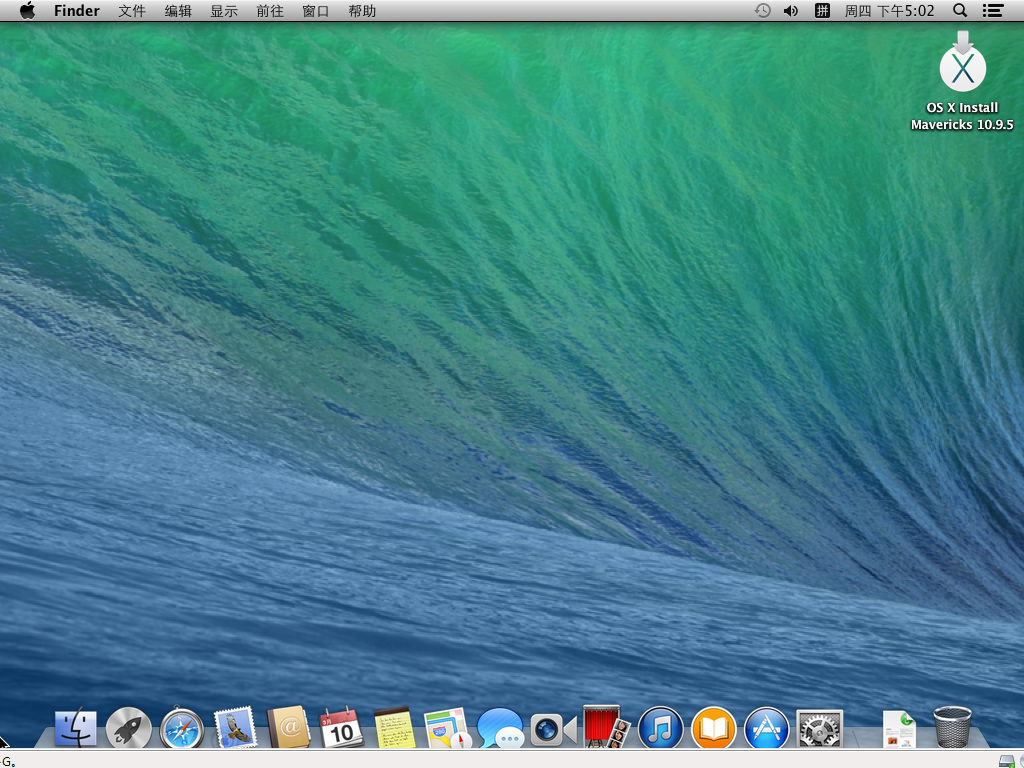This screenshot has width=1024, height=768.
Task: Open Maps icon in Dock
Action: tap(447, 728)
